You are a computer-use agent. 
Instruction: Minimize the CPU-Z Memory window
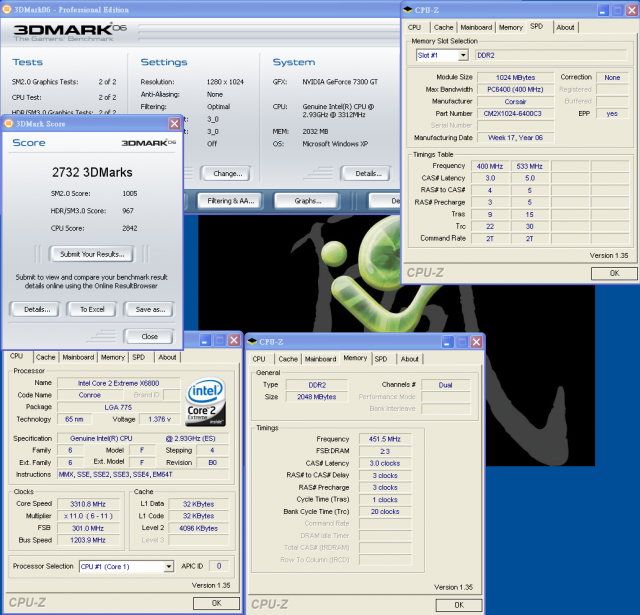[x=448, y=342]
